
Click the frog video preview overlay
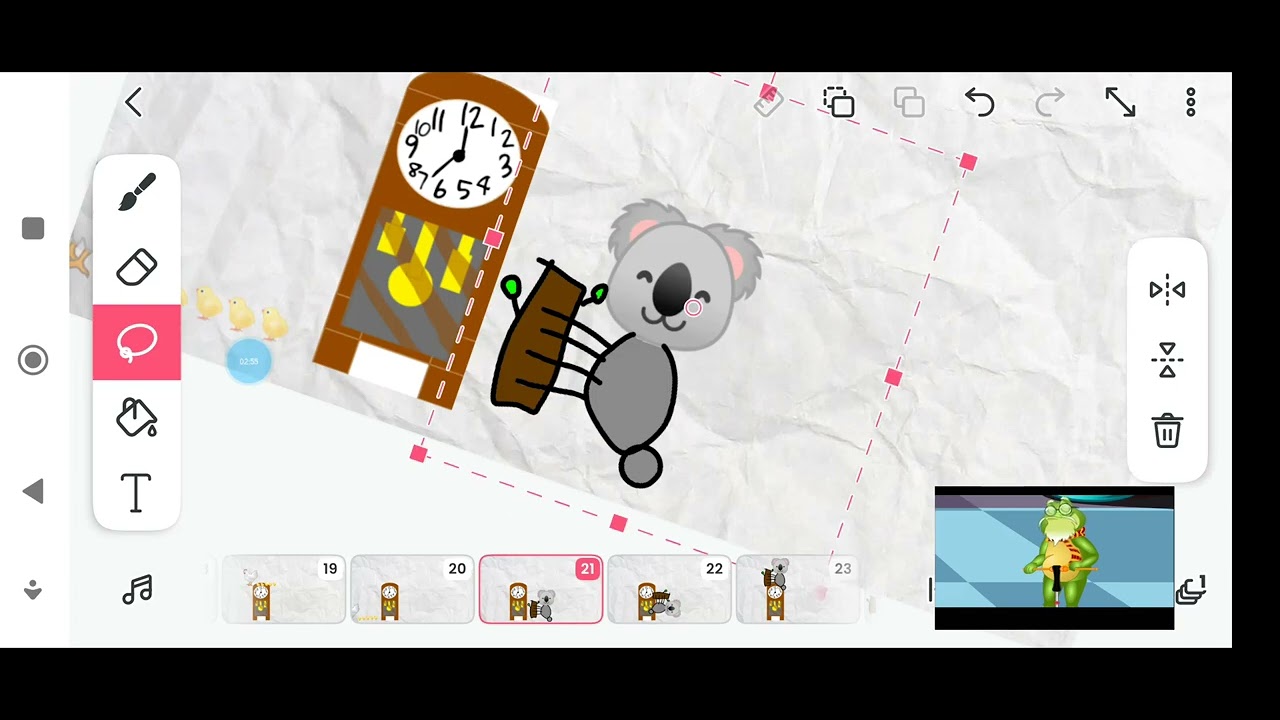[1054, 558]
